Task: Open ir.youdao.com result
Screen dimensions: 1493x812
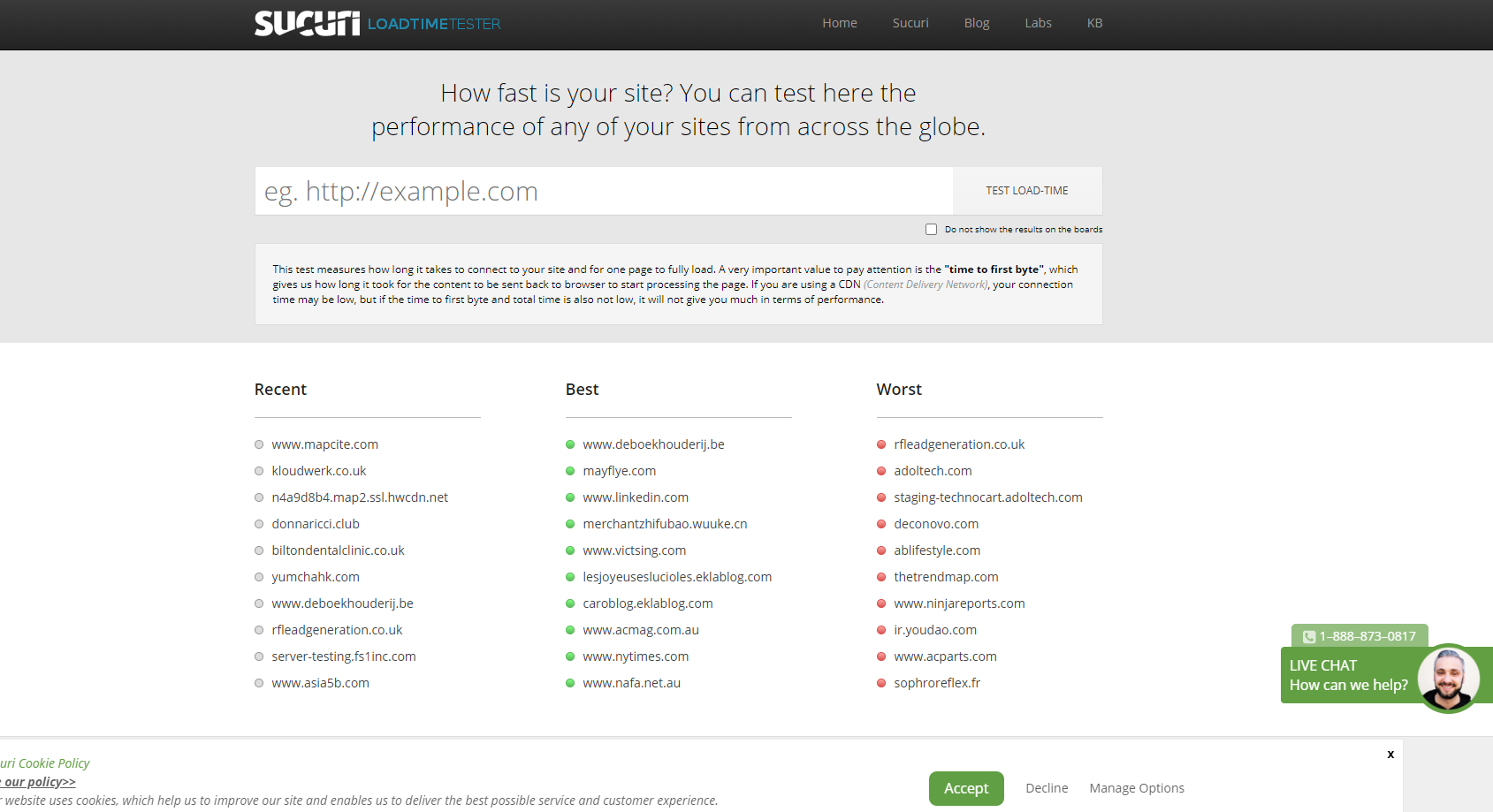Action: click(x=935, y=630)
